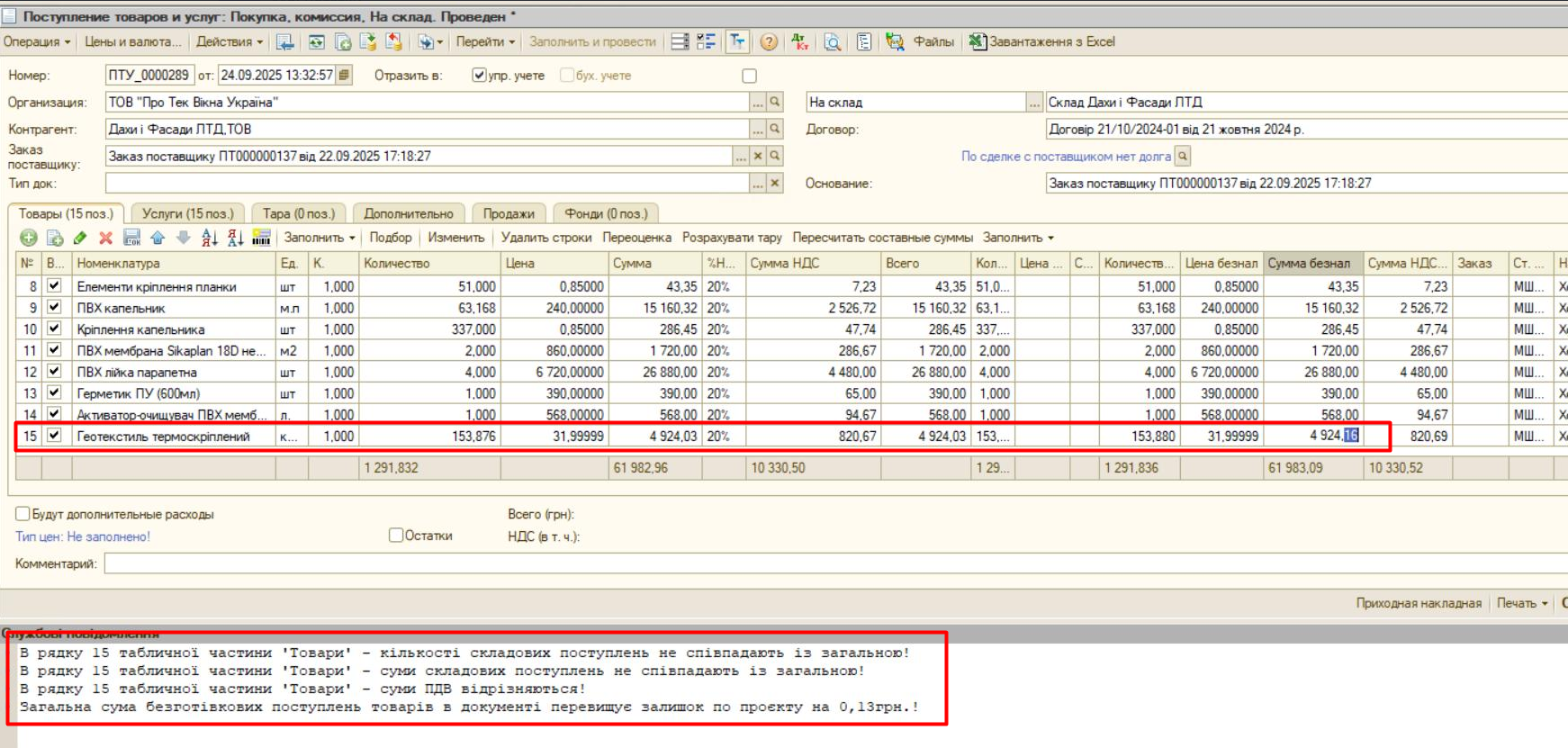Screen dimensions: 1568x748
Task: Expand the Действия dropdown menu
Action: (230, 42)
